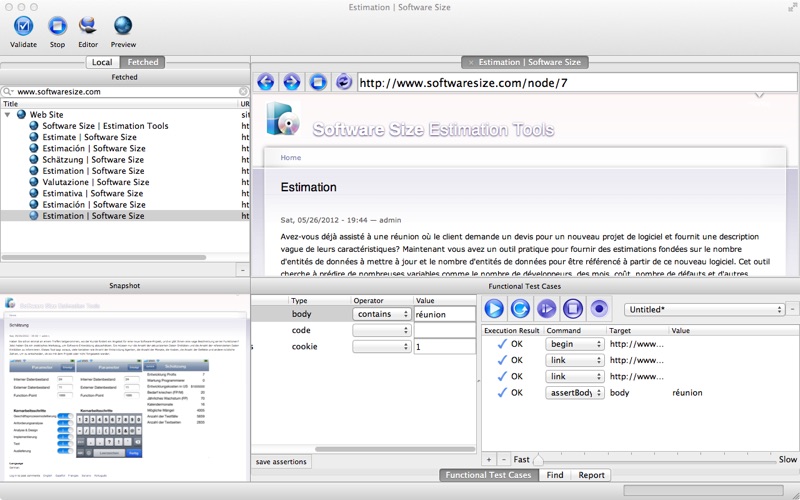
Task: Stop test case execution with square button
Action: pos(573,309)
